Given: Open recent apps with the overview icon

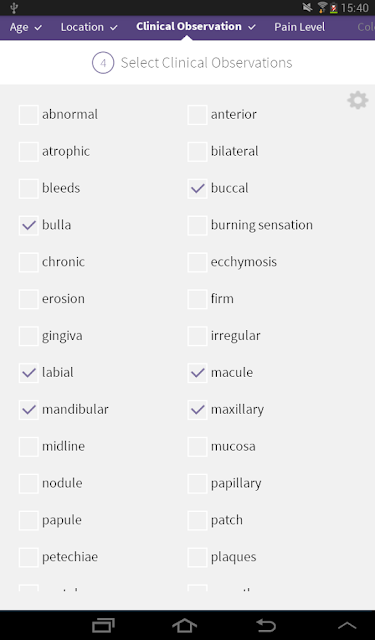Looking at the screenshot, I should [x=103, y=625].
